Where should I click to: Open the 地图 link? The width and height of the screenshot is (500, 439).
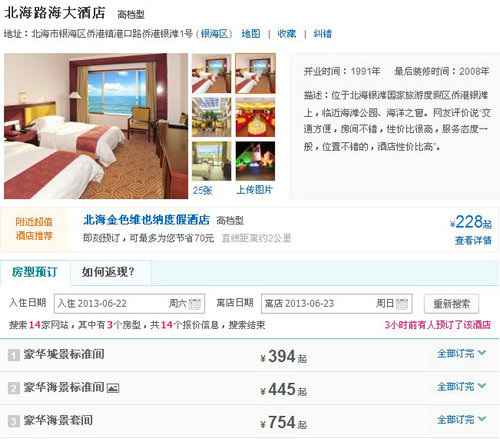coord(251,34)
